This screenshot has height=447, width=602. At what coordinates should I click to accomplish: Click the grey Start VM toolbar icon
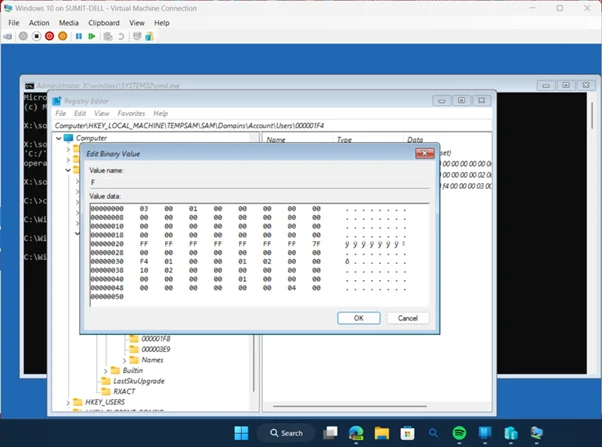click(23, 36)
